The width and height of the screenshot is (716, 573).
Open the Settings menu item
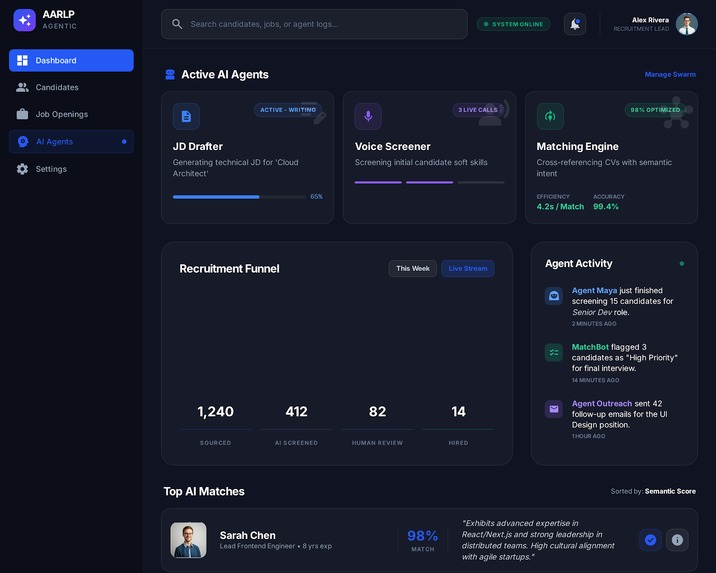click(71, 169)
